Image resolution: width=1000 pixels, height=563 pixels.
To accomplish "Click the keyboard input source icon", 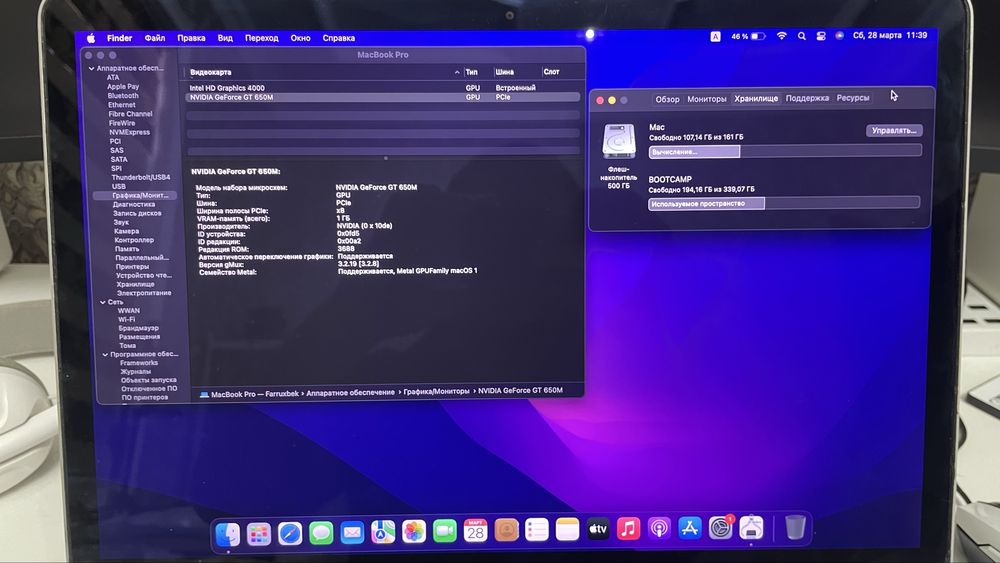I will tap(716, 37).
